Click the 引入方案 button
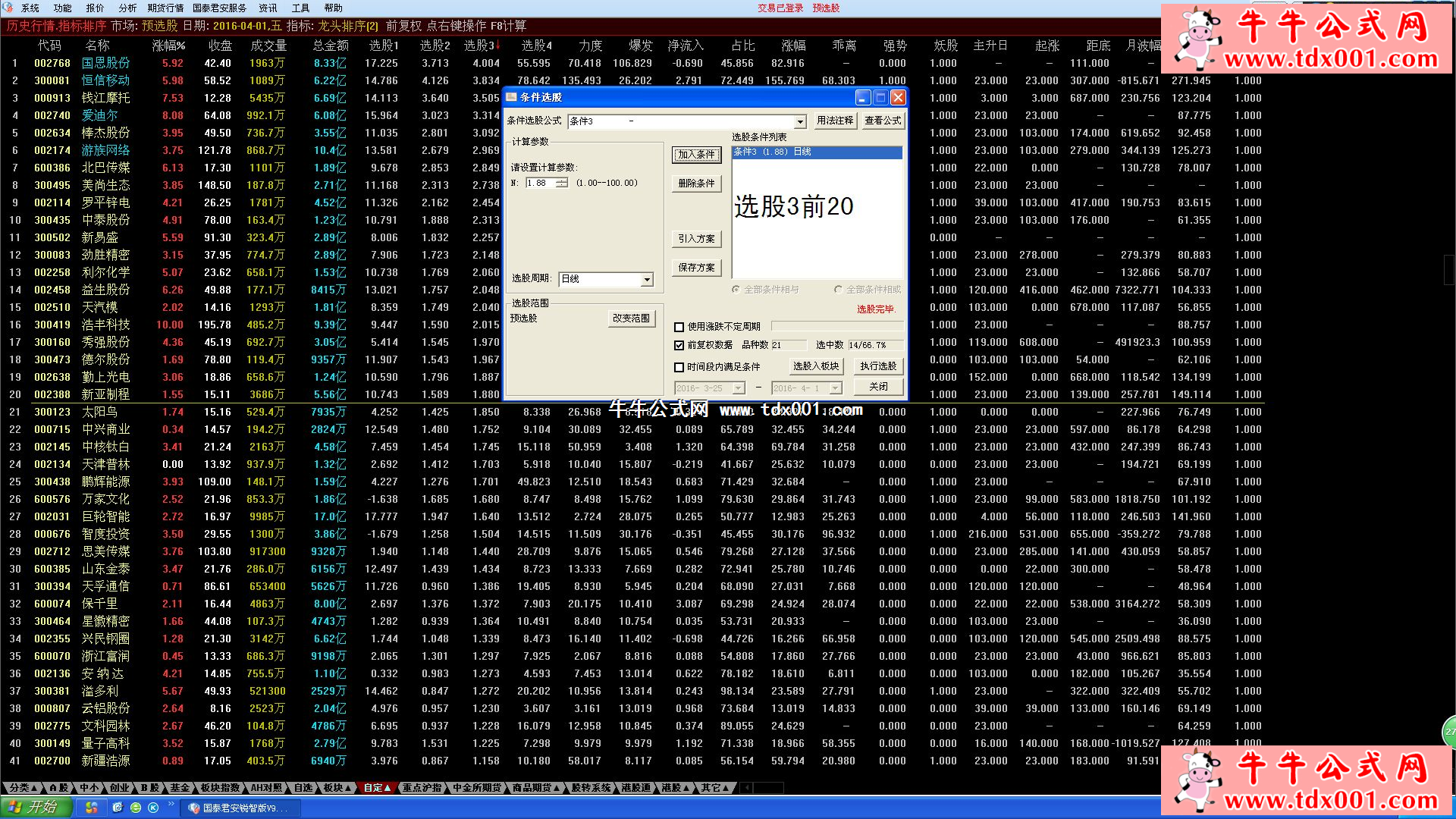 (696, 238)
